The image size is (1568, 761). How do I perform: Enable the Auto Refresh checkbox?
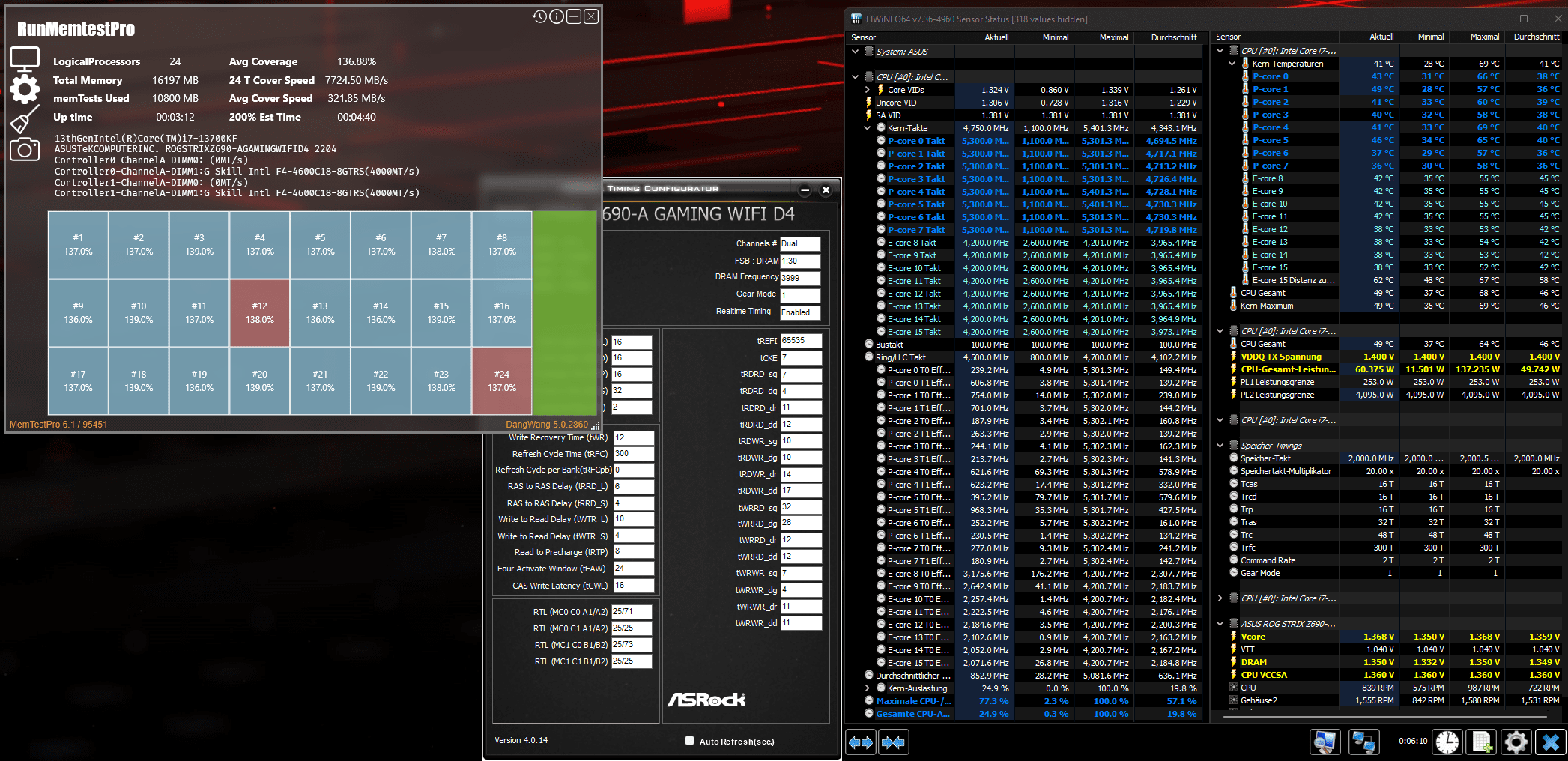click(x=689, y=741)
